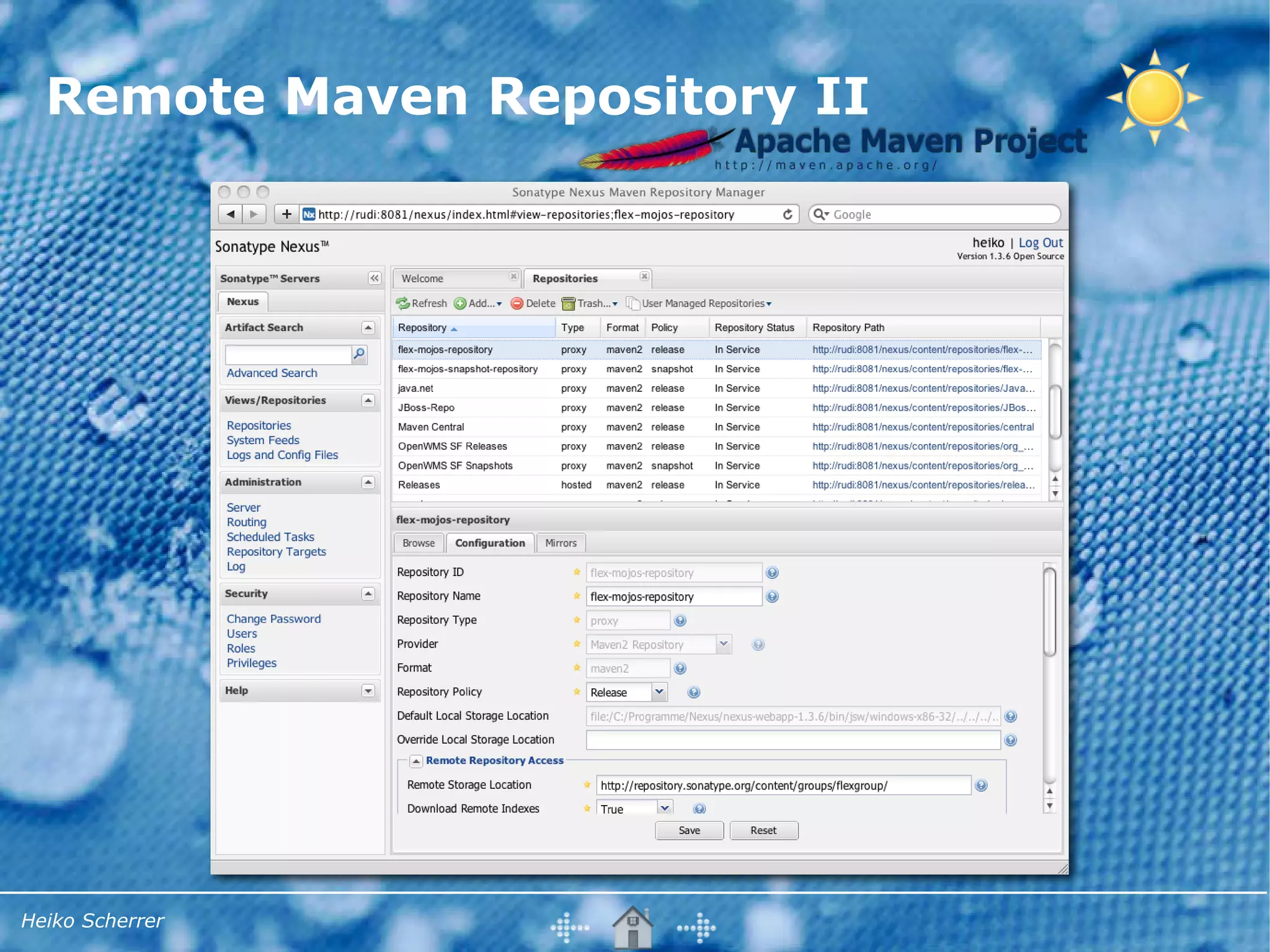Open the Repository Targets link
The image size is (1270, 952).
click(x=276, y=552)
